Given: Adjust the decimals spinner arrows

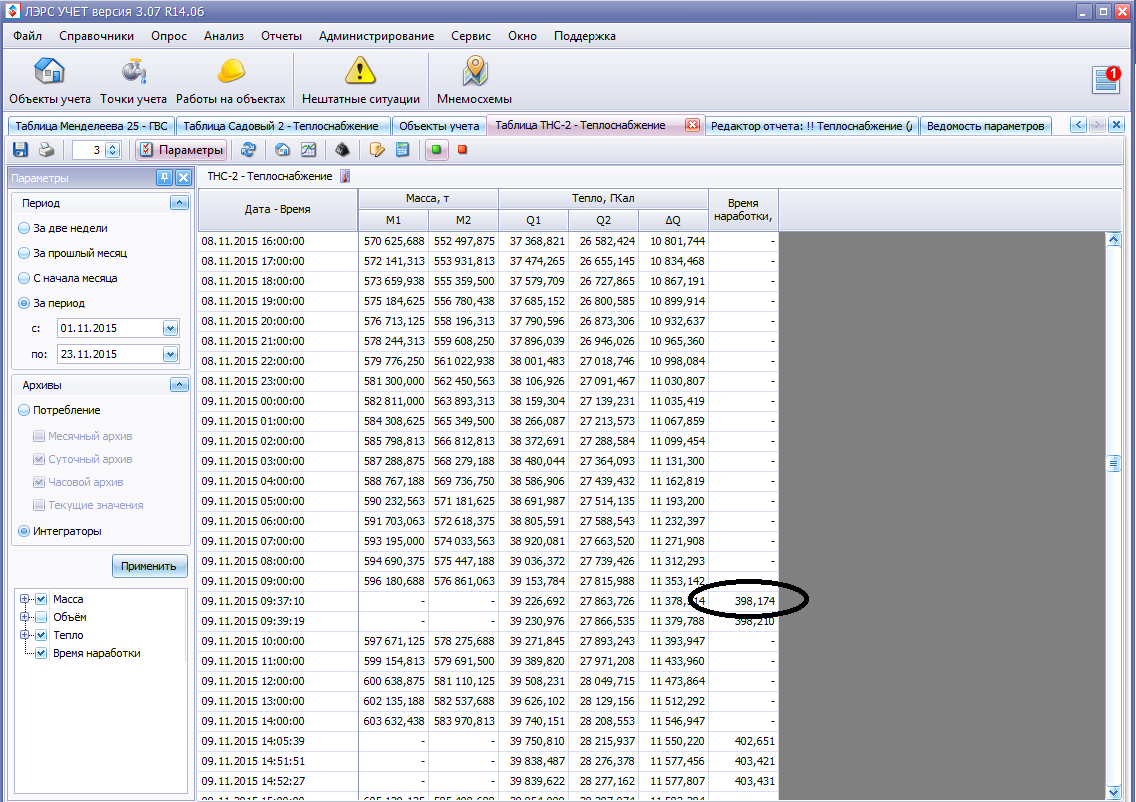Looking at the screenshot, I should 113,150.
